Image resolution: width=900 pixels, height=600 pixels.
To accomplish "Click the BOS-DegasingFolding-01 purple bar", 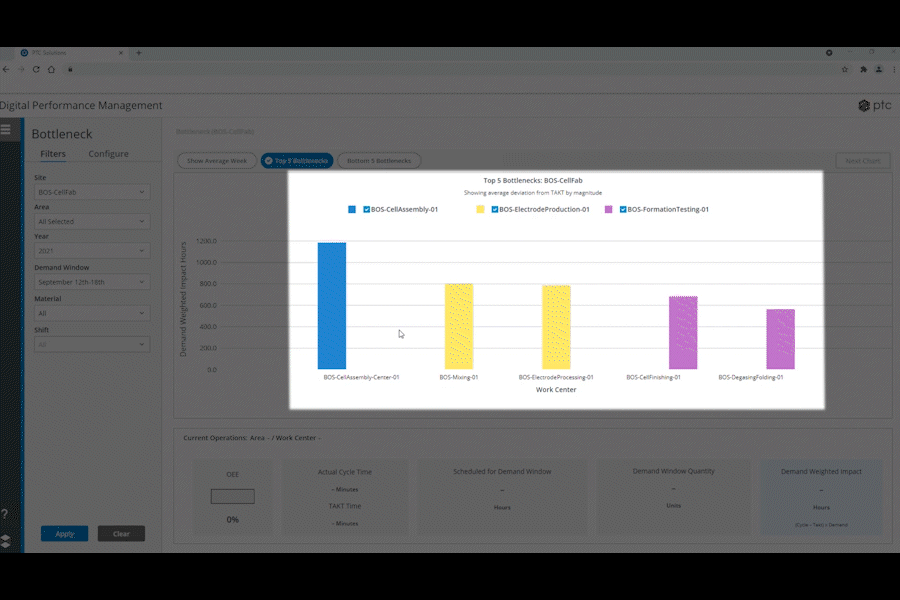I will 781,339.
